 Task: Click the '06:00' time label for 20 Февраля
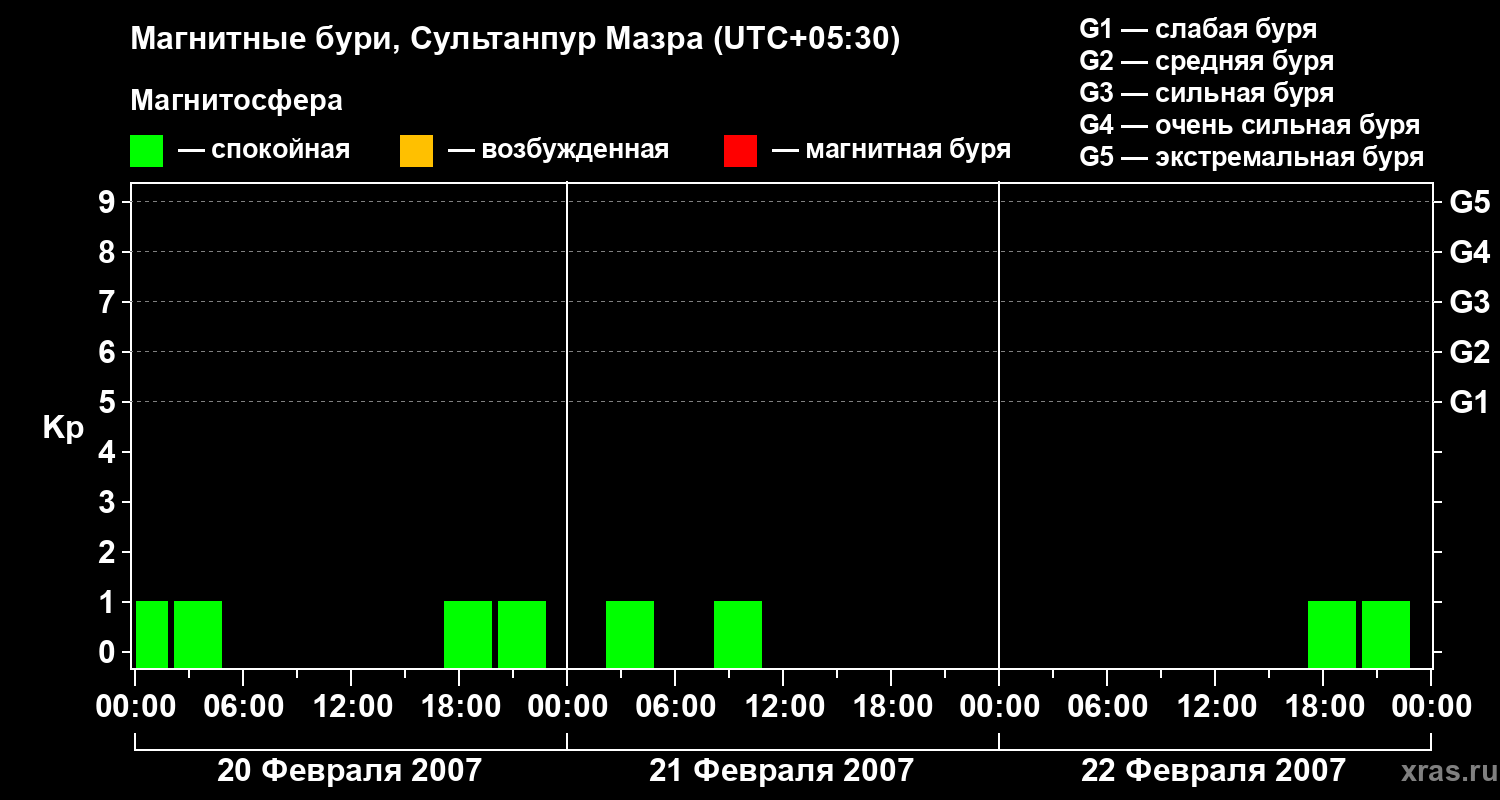(x=243, y=707)
